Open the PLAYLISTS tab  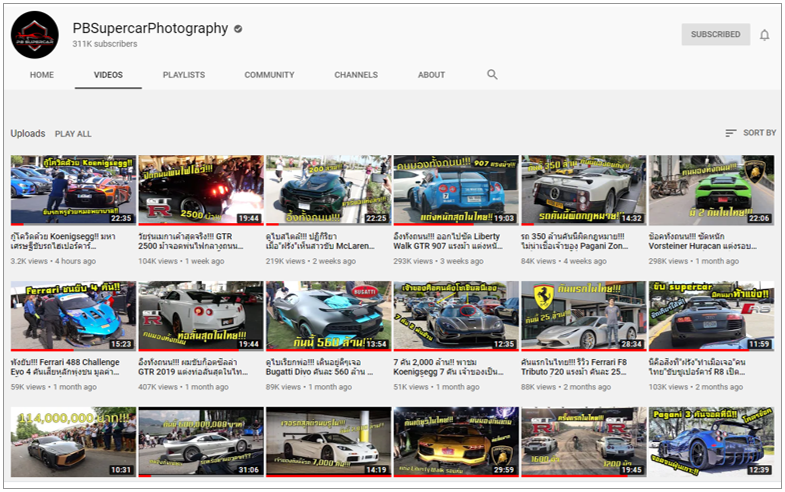click(184, 75)
